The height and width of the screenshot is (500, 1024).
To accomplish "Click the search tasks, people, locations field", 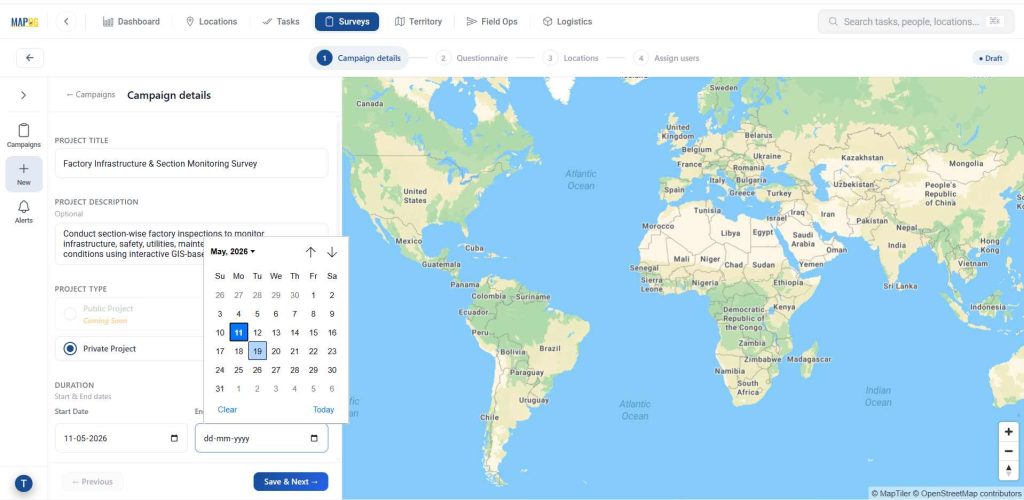I will pyautogui.click(x=916, y=22).
